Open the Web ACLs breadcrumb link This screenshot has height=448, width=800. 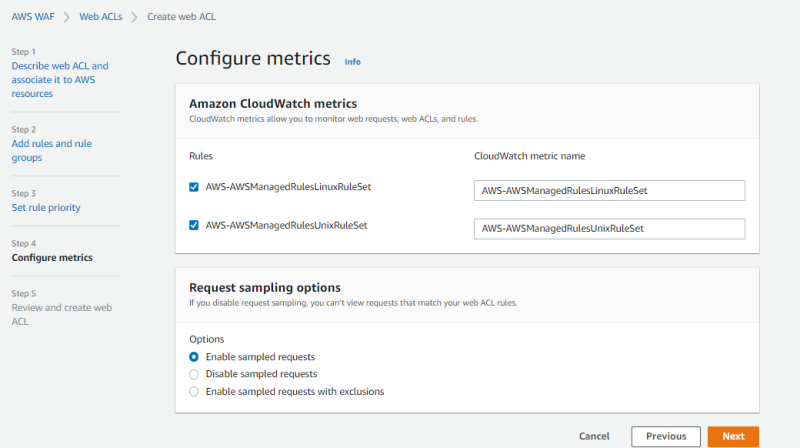tap(101, 17)
